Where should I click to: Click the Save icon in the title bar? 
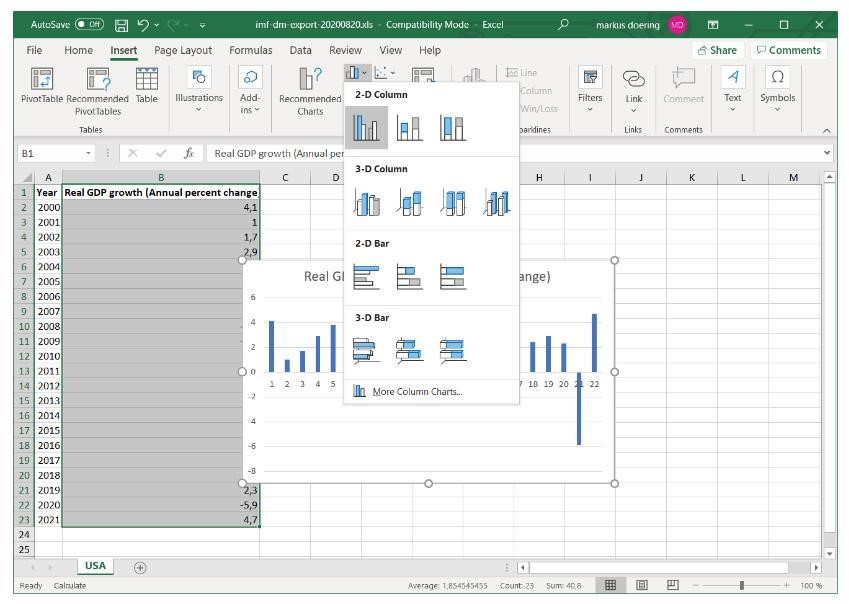121,24
